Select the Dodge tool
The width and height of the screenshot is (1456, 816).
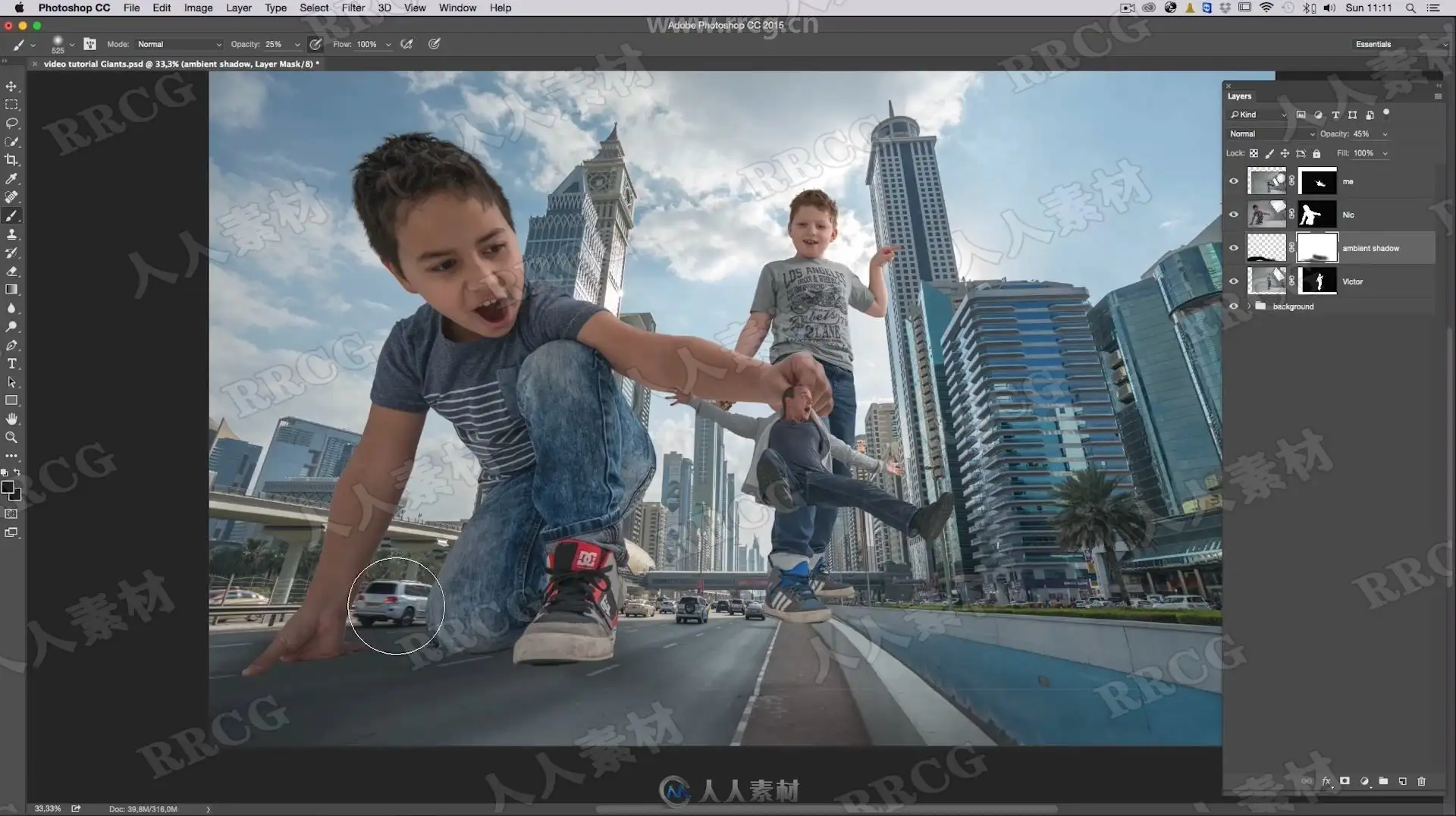tap(11, 327)
